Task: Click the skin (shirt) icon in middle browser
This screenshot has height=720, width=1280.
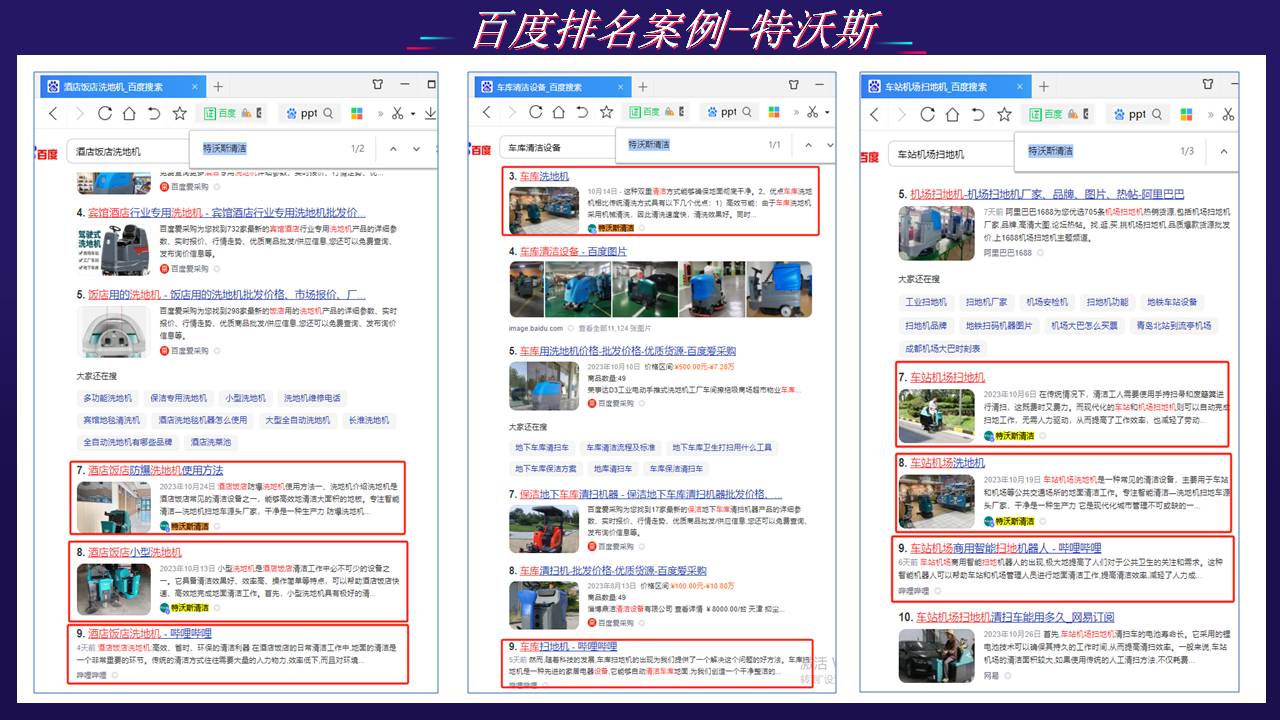Action: [x=794, y=85]
